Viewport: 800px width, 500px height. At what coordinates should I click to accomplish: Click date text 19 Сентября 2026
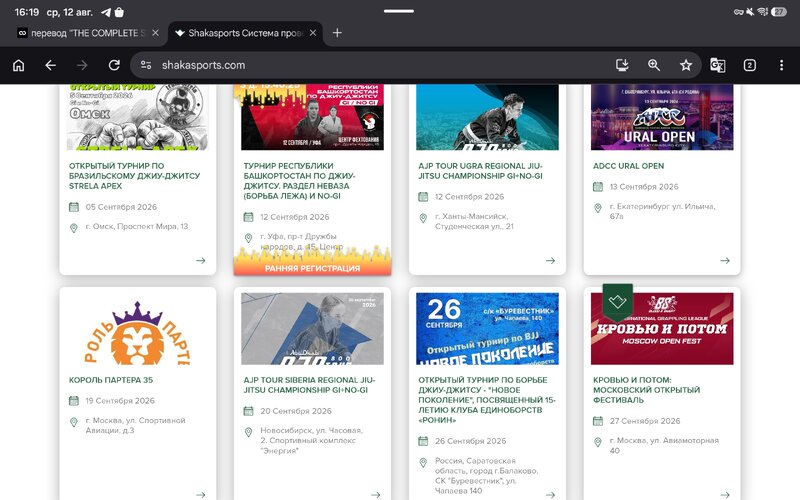point(120,401)
